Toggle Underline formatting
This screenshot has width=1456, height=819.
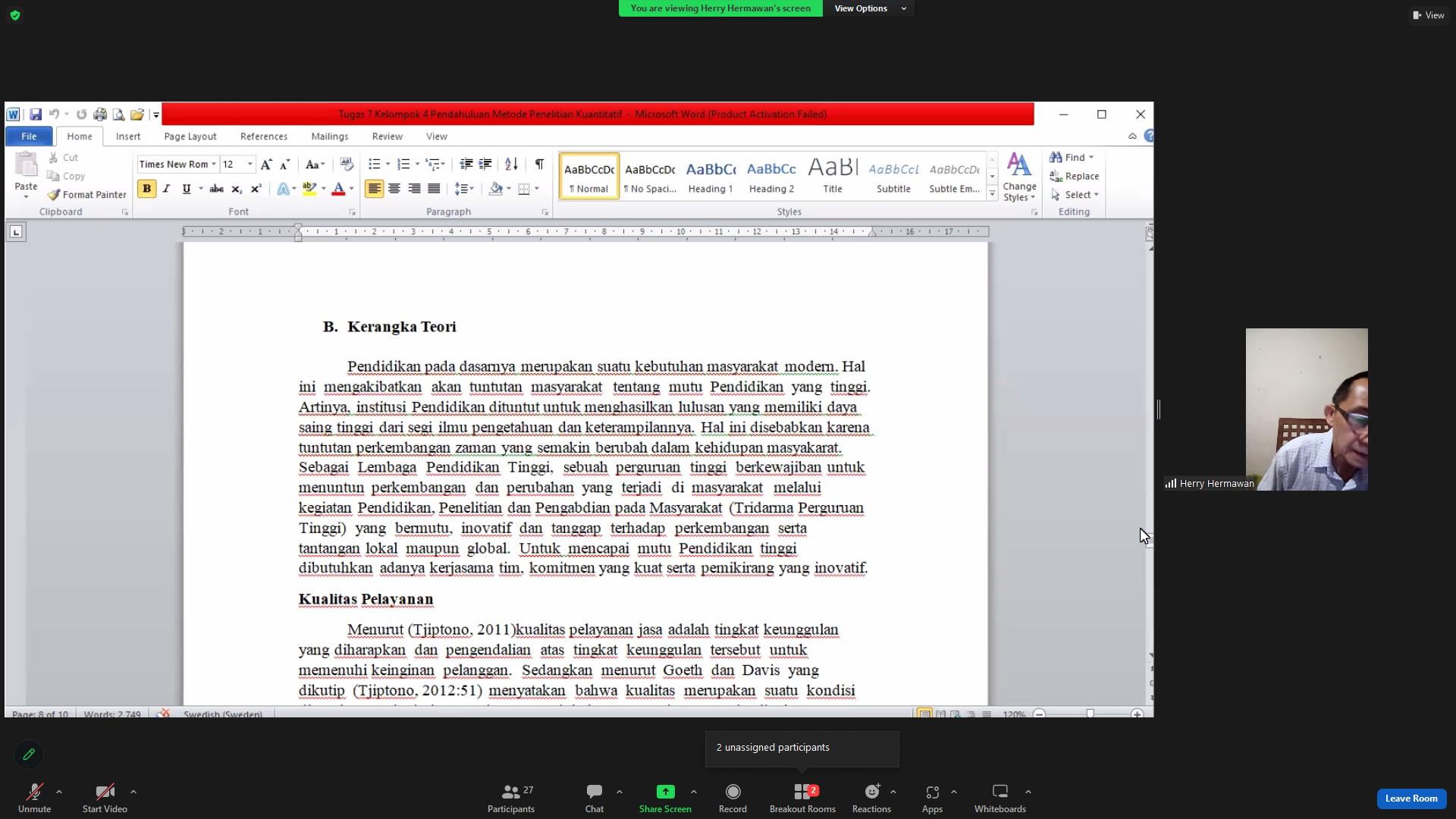[x=186, y=189]
